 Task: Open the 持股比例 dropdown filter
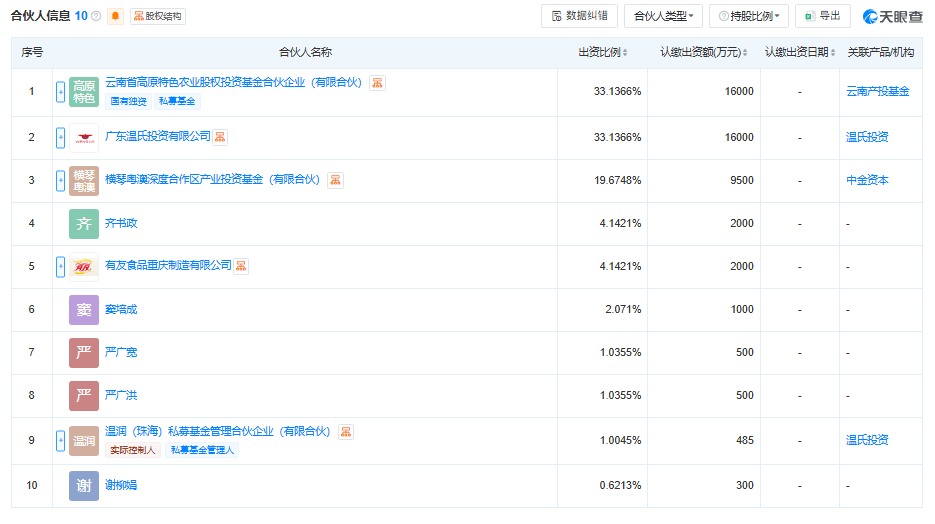point(749,16)
